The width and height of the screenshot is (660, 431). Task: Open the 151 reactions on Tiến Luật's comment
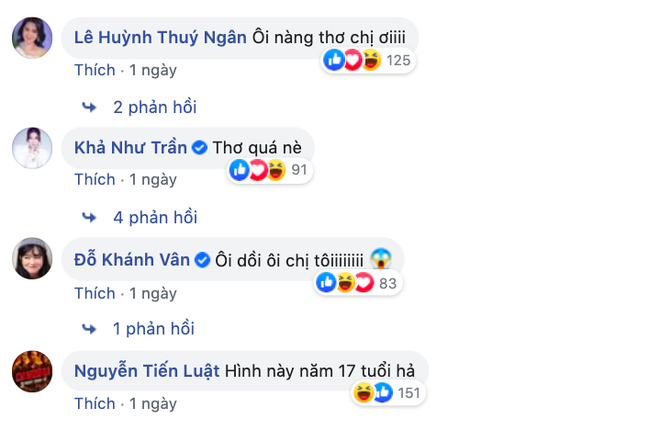[388, 394]
